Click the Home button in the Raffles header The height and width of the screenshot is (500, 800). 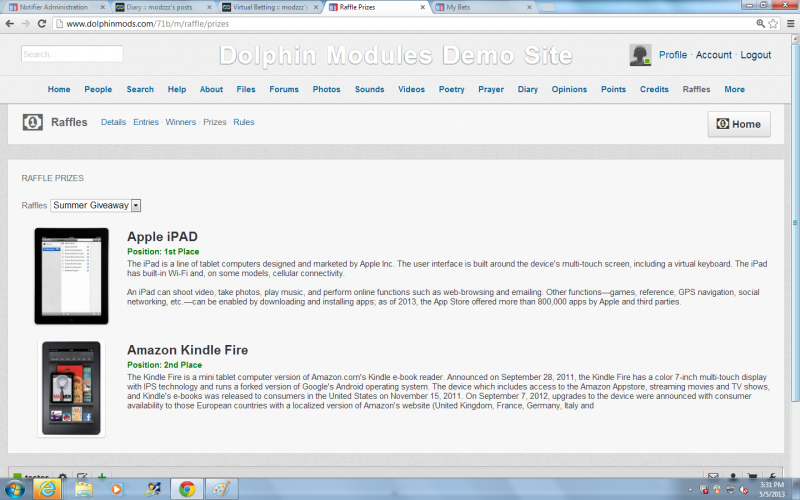pyautogui.click(x=739, y=124)
